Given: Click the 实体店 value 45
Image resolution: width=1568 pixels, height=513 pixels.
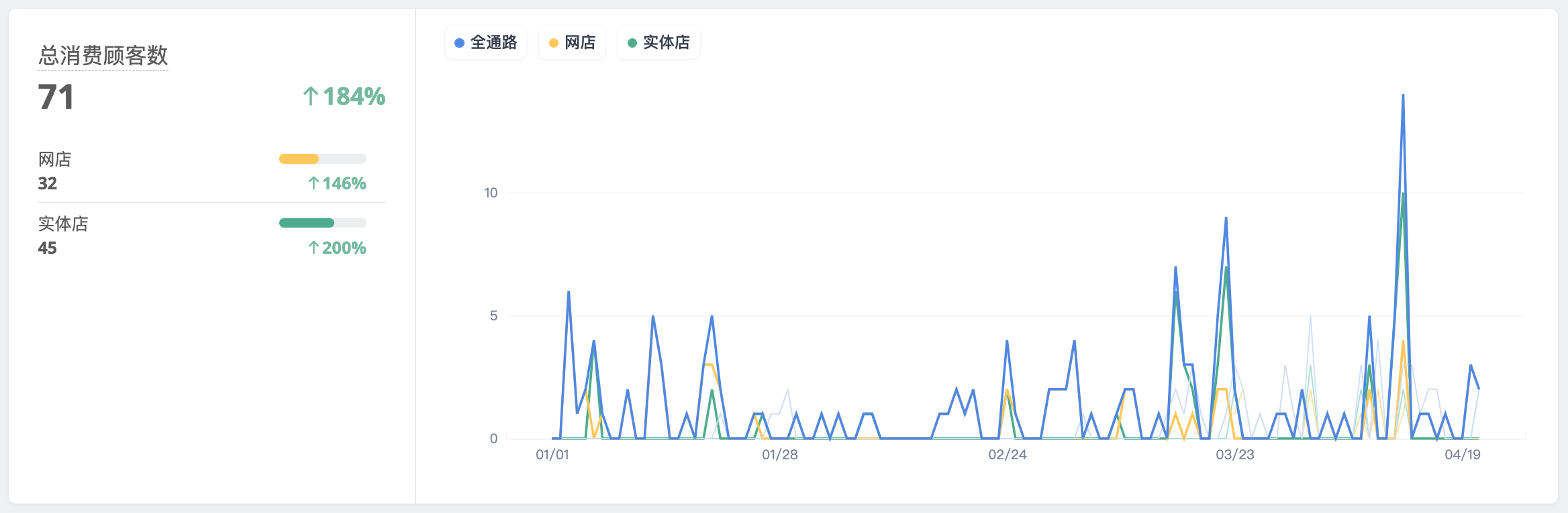Looking at the screenshot, I should pos(48,248).
